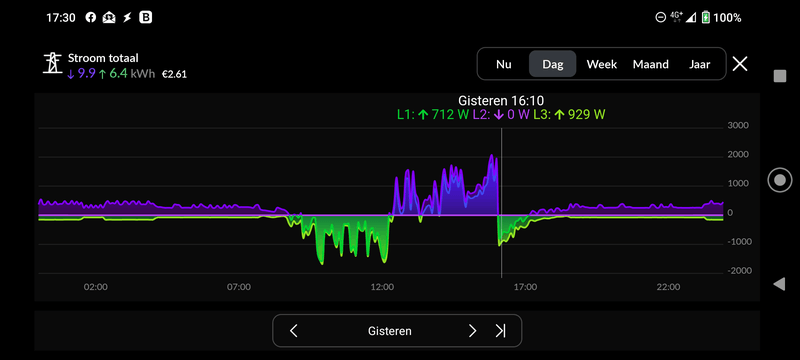The image size is (800, 360).
Task: Close the Stroom totaal graph view
Action: point(740,64)
